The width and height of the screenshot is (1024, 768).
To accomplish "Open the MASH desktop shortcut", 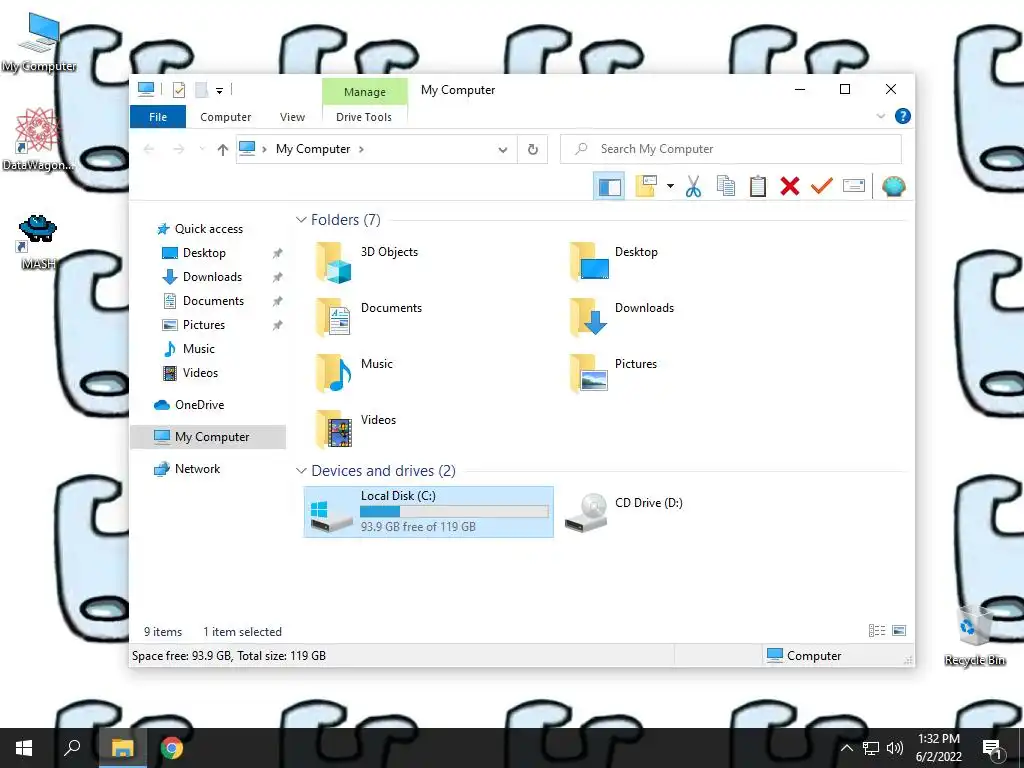I will [x=38, y=242].
